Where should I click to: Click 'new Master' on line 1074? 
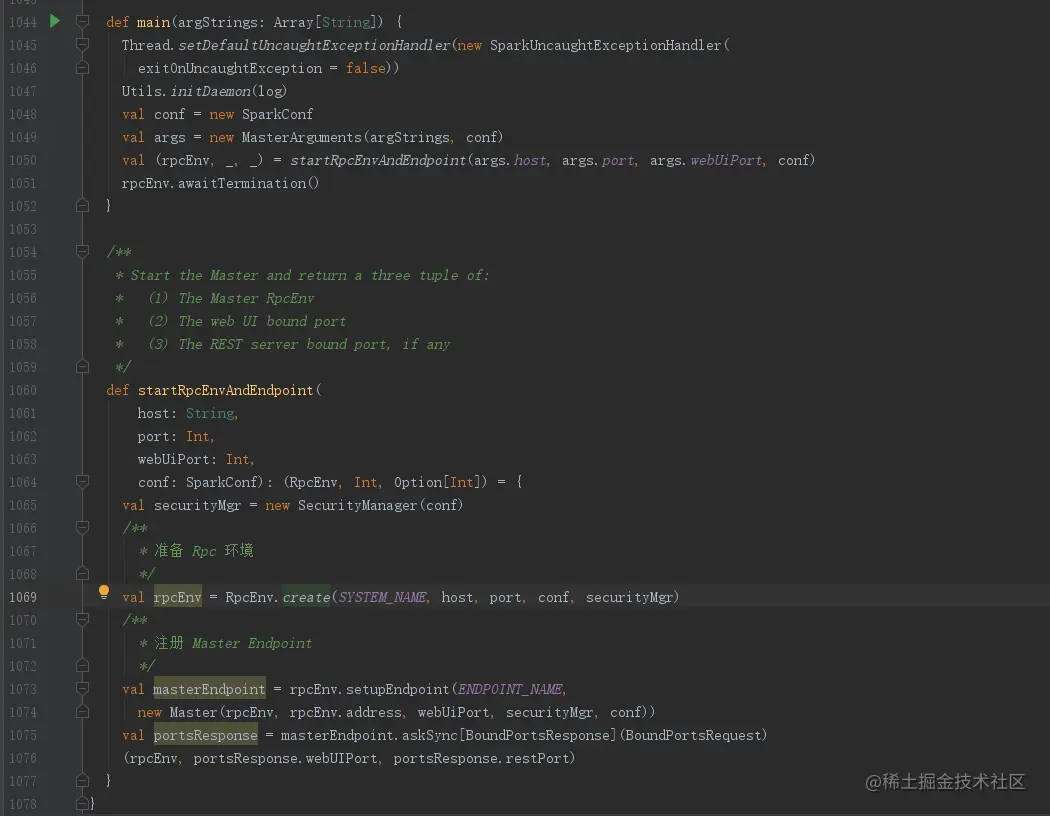point(177,712)
